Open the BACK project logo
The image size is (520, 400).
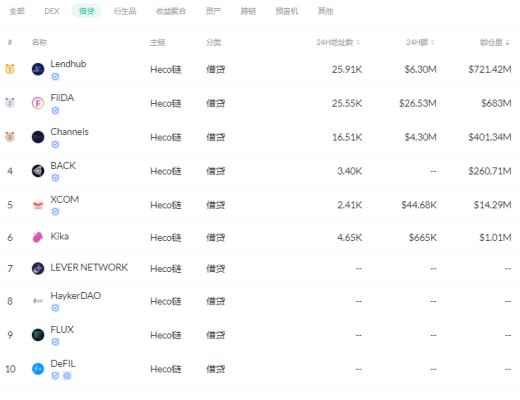(38, 171)
